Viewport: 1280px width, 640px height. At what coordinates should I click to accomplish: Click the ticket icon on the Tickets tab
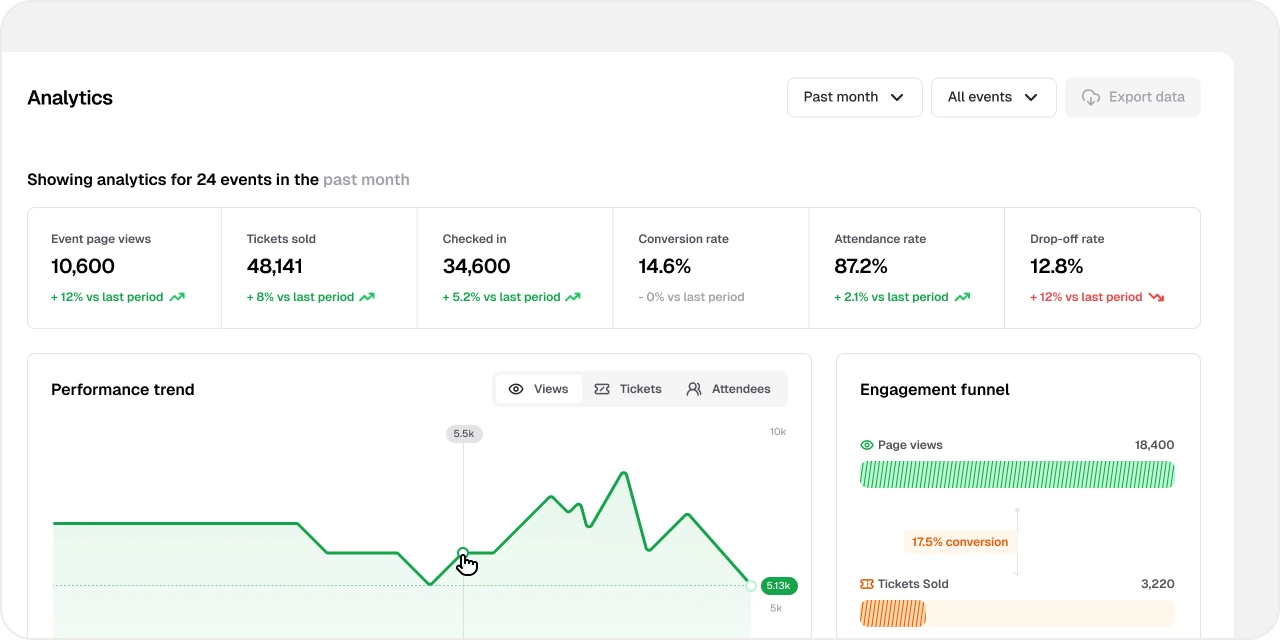602,389
